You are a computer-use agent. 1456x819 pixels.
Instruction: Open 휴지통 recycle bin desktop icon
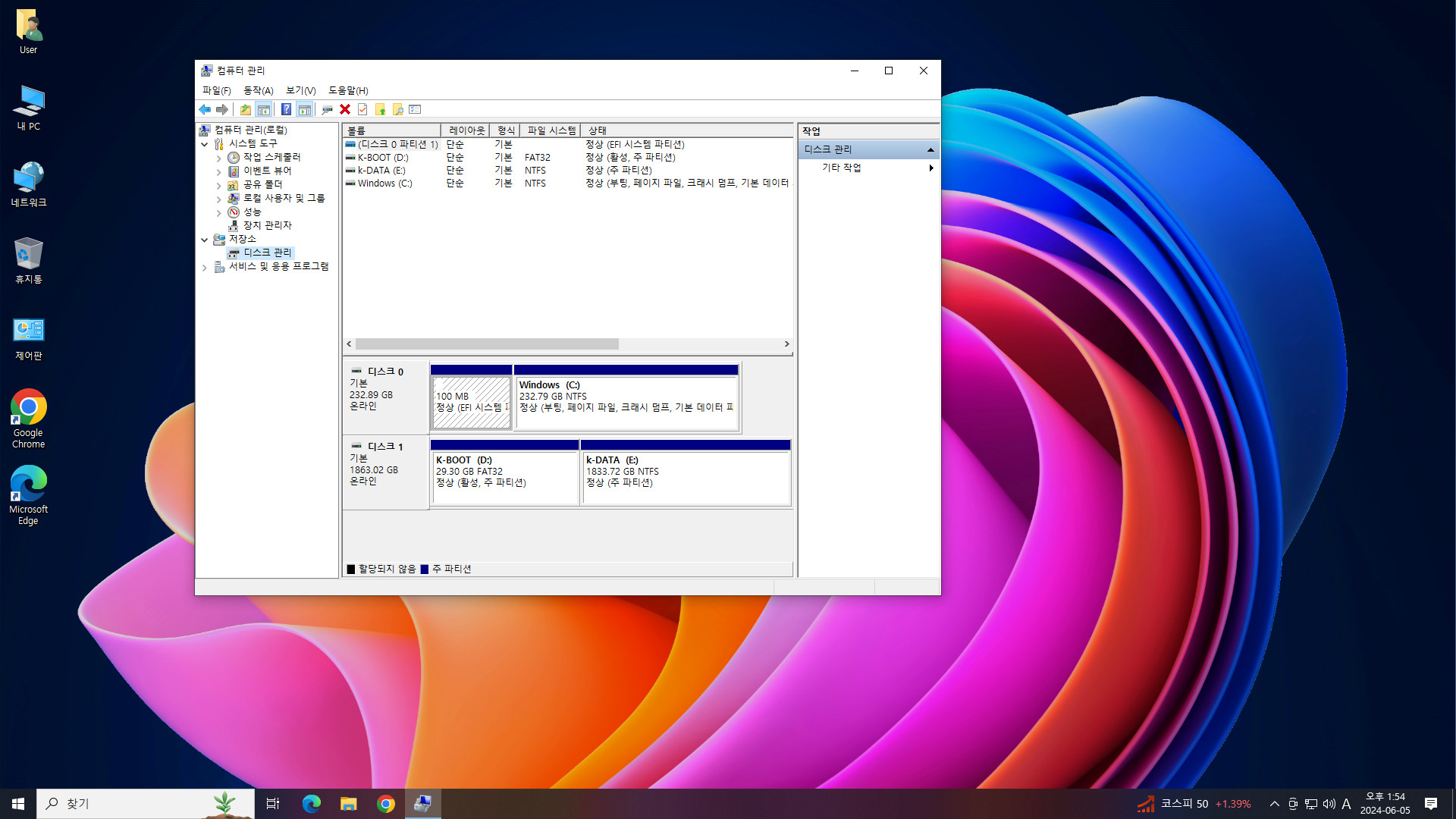28,261
